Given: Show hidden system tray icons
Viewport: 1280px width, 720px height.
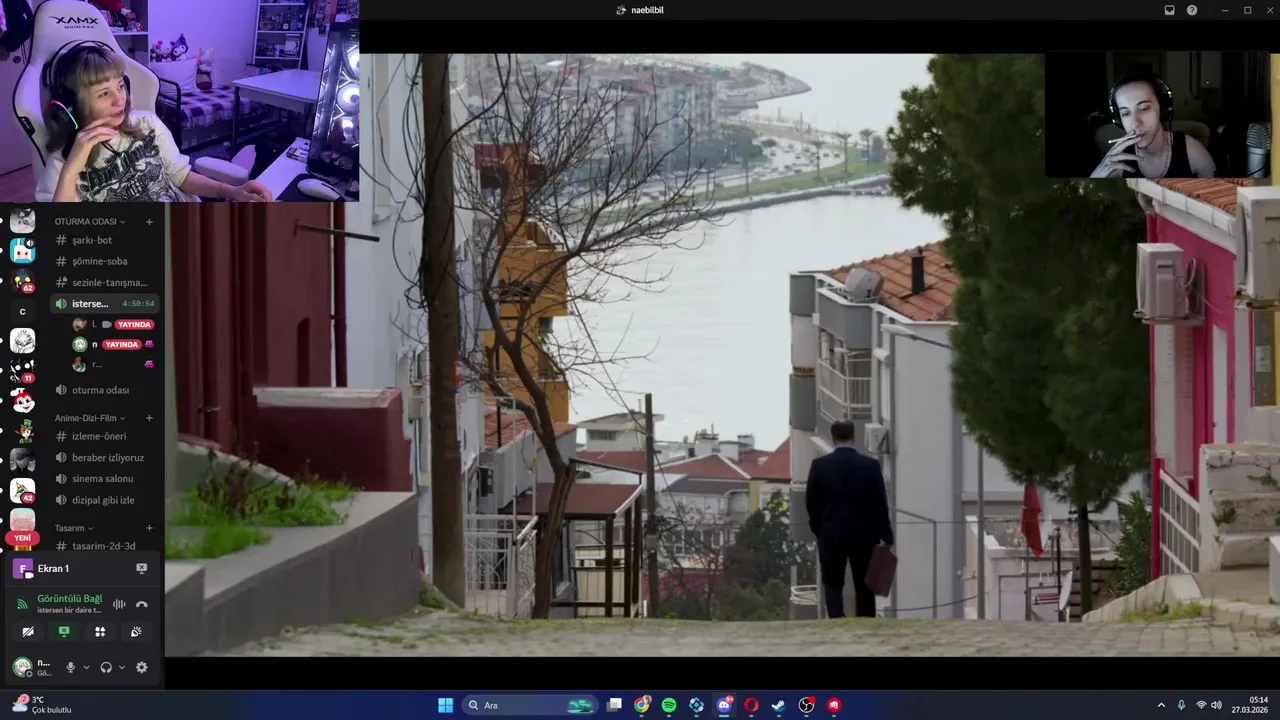Looking at the screenshot, I should [x=1161, y=705].
